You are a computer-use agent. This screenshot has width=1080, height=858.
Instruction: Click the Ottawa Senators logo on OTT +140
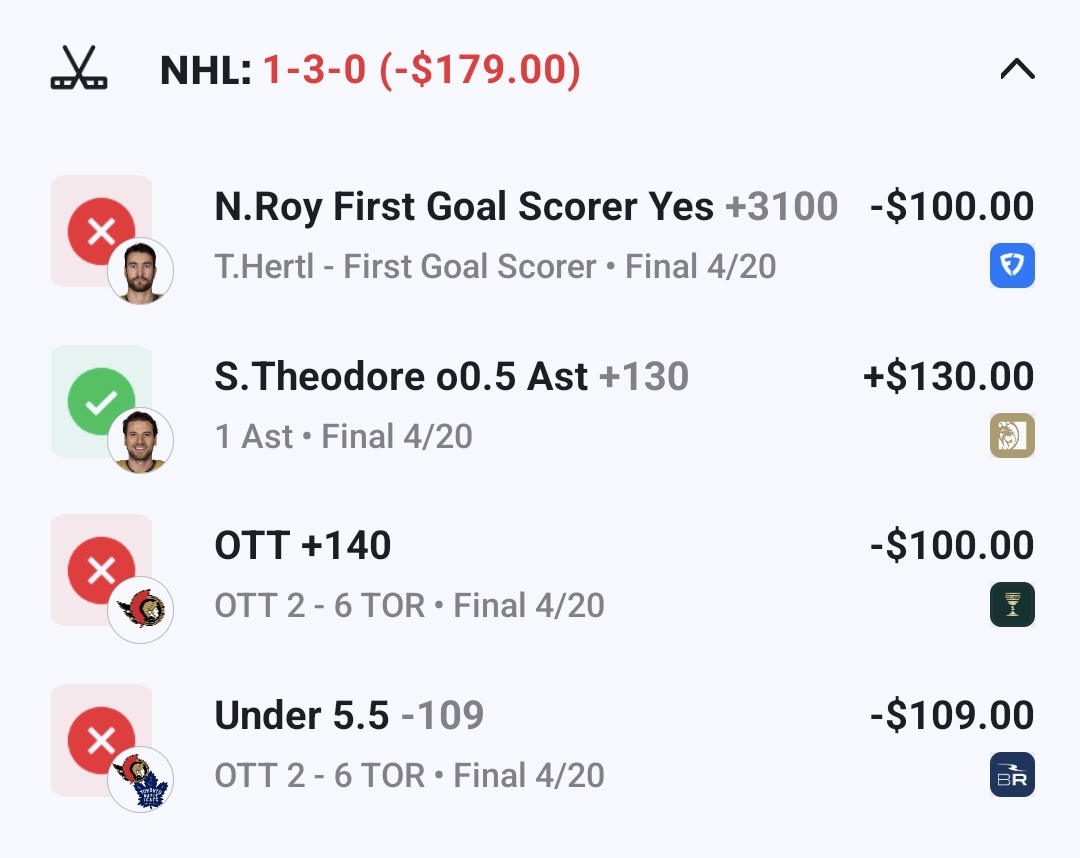[x=140, y=610]
